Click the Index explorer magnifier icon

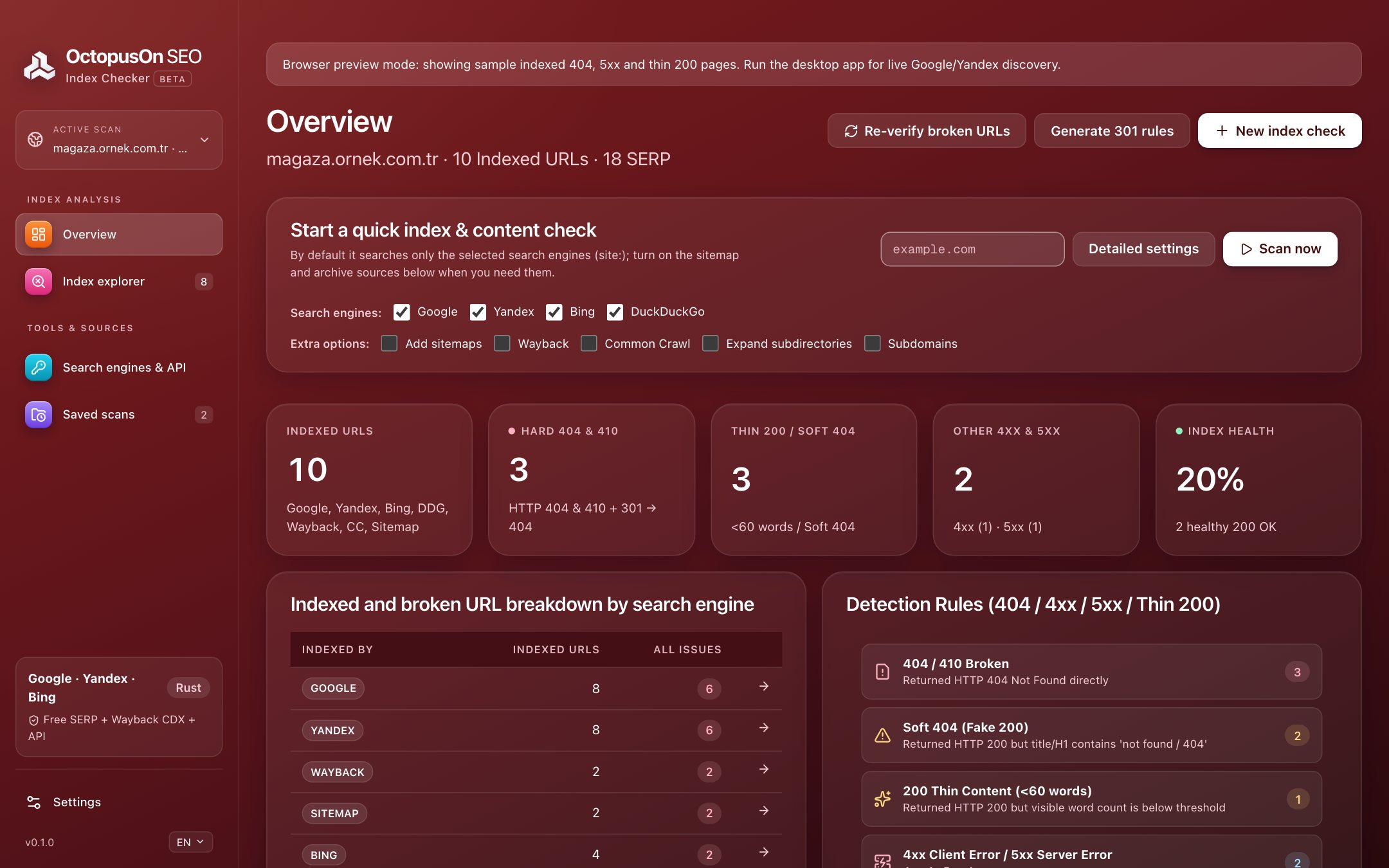click(39, 281)
